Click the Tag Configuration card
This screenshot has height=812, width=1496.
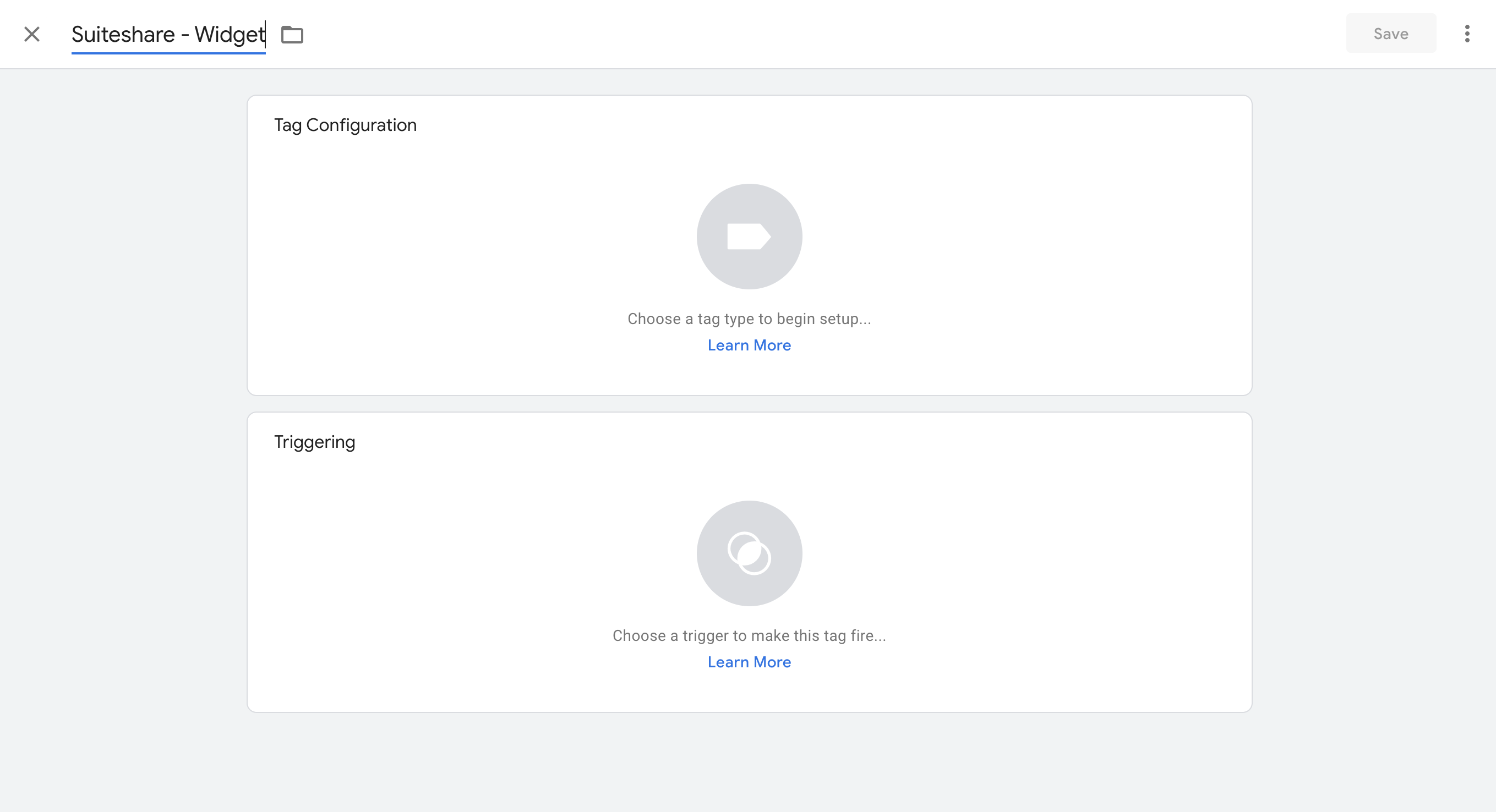[x=749, y=244]
